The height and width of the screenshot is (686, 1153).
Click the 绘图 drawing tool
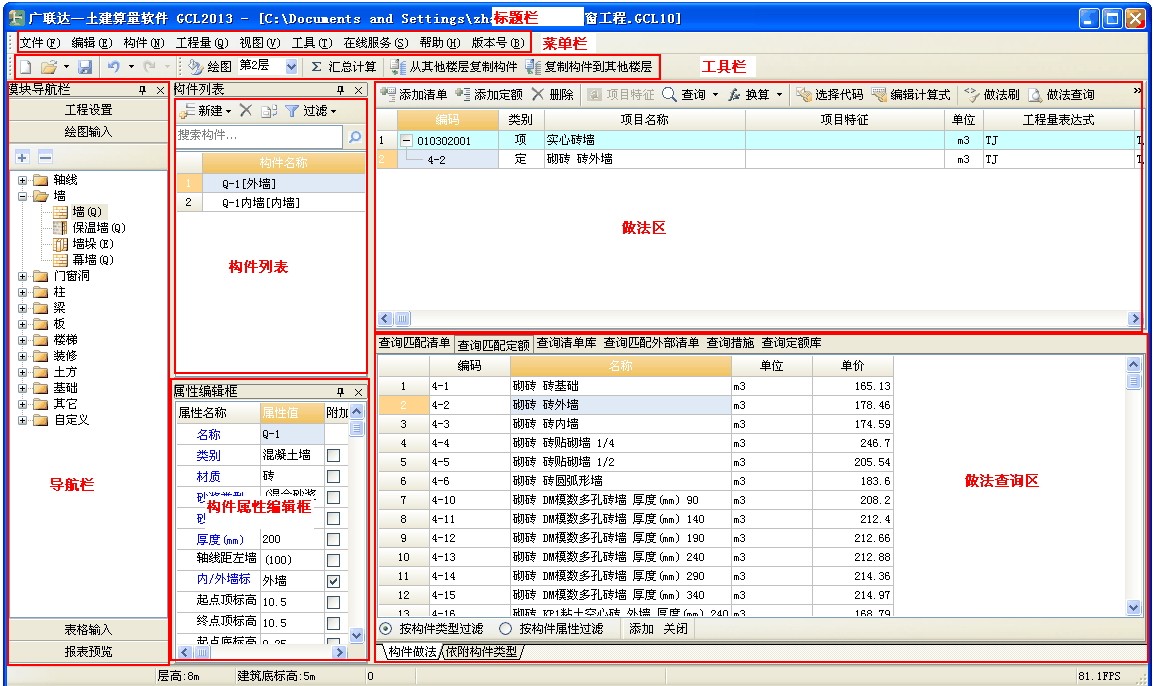[x=210, y=67]
